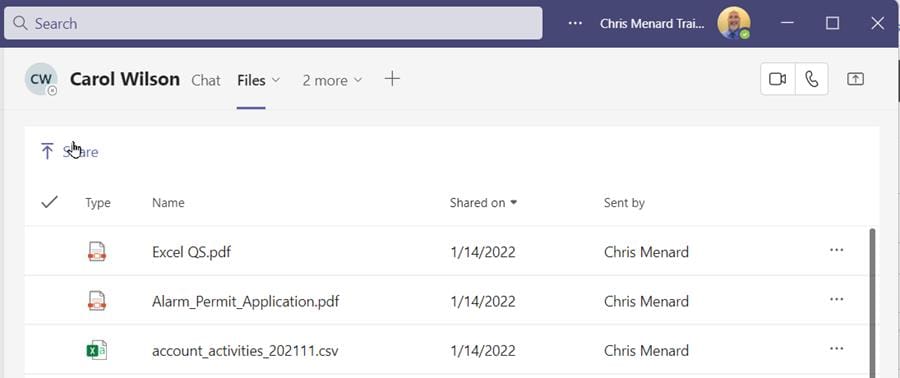Start a video call with Carol Wilson

click(x=778, y=79)
